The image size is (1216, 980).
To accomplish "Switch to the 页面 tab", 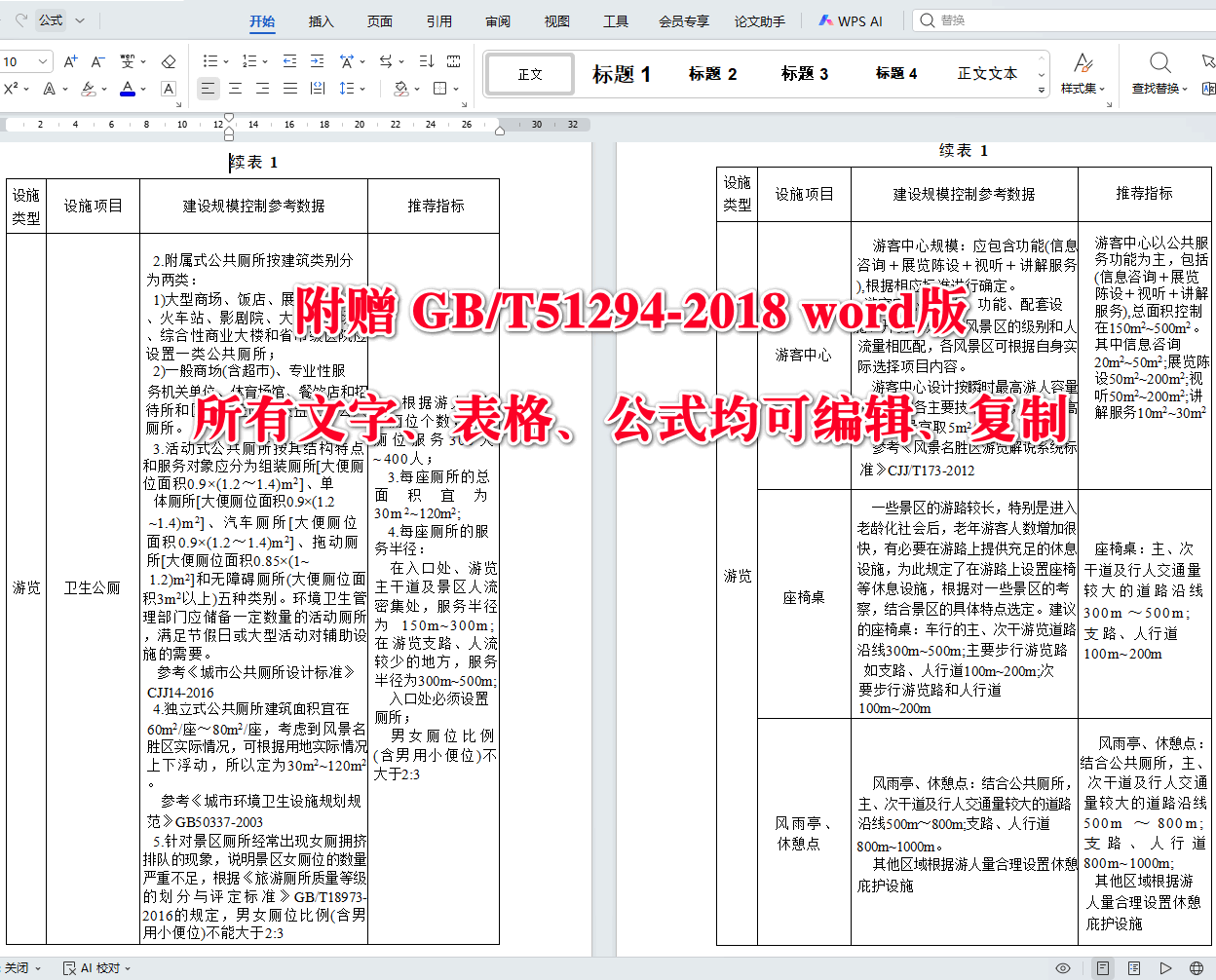I will pos(380,20).
